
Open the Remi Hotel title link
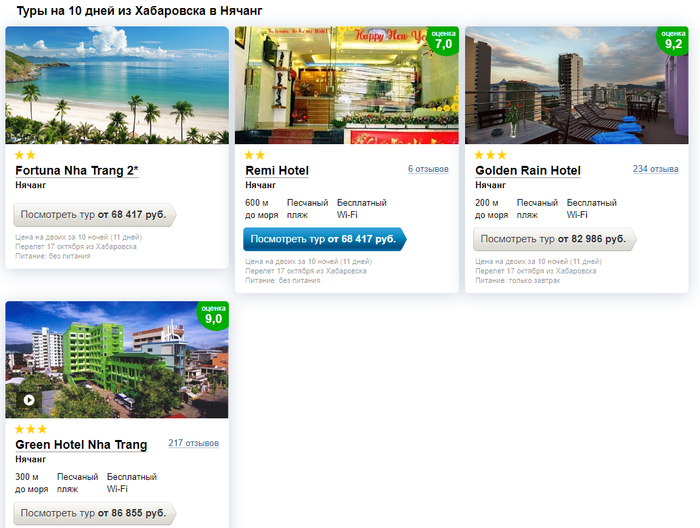277,170
